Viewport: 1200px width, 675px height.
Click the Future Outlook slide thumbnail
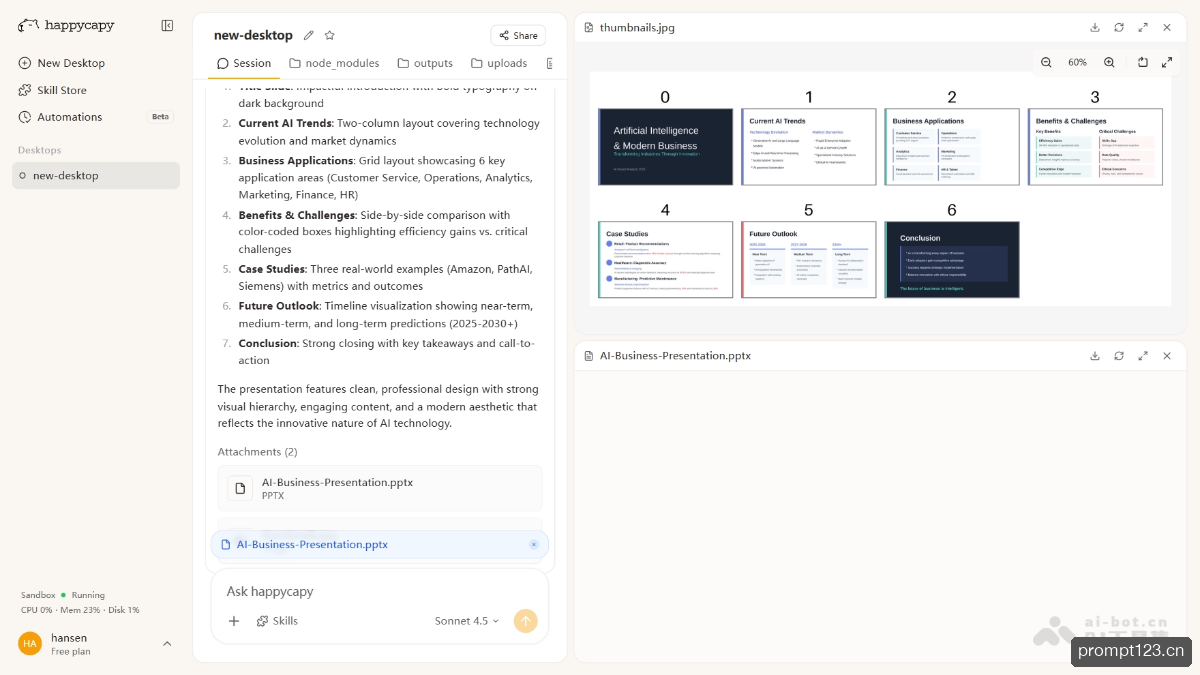tap(808, 259)
